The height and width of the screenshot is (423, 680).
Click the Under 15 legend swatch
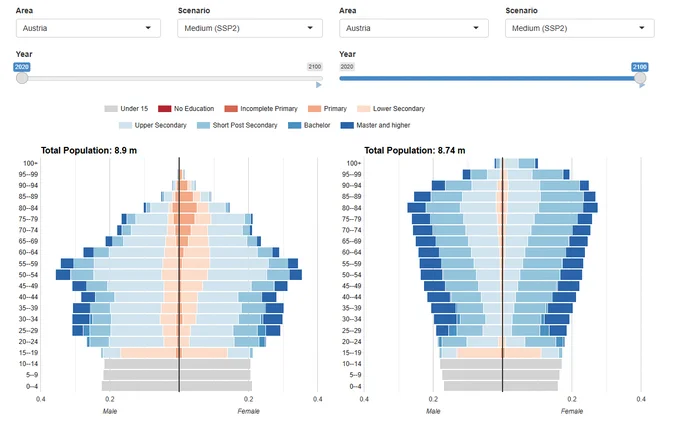click(x=111, y=108)
